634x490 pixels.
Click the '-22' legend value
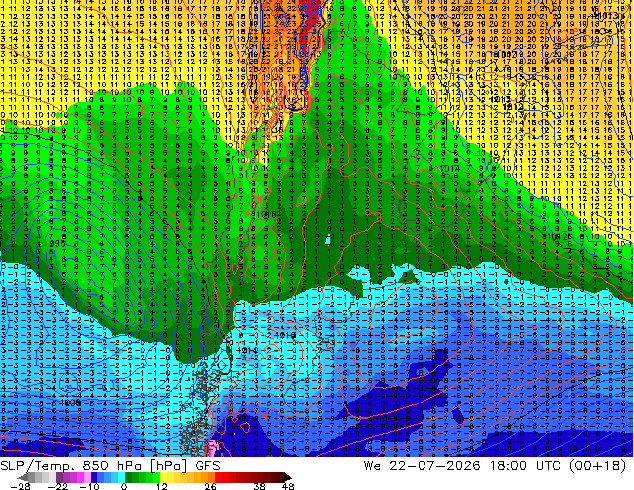coord(58,486)
